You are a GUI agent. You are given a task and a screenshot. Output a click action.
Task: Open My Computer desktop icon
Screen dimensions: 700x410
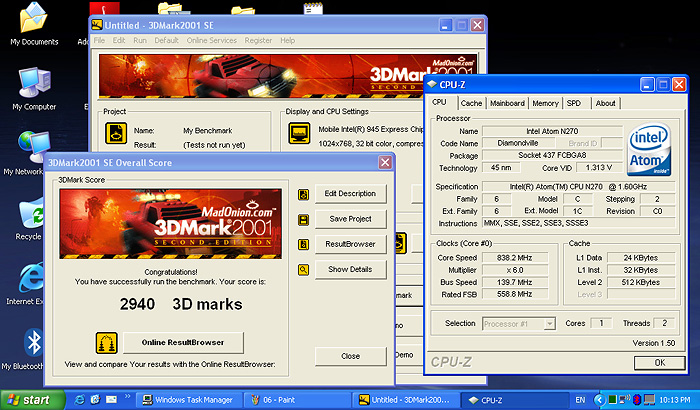[34, 89]
